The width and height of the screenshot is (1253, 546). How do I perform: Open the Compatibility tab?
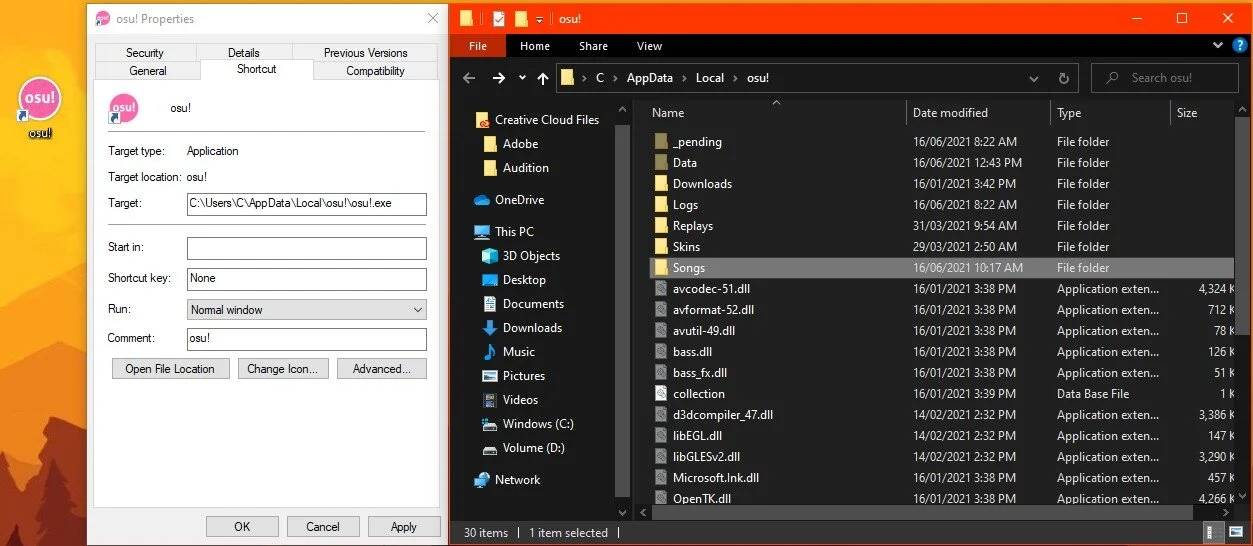(376, 71)
